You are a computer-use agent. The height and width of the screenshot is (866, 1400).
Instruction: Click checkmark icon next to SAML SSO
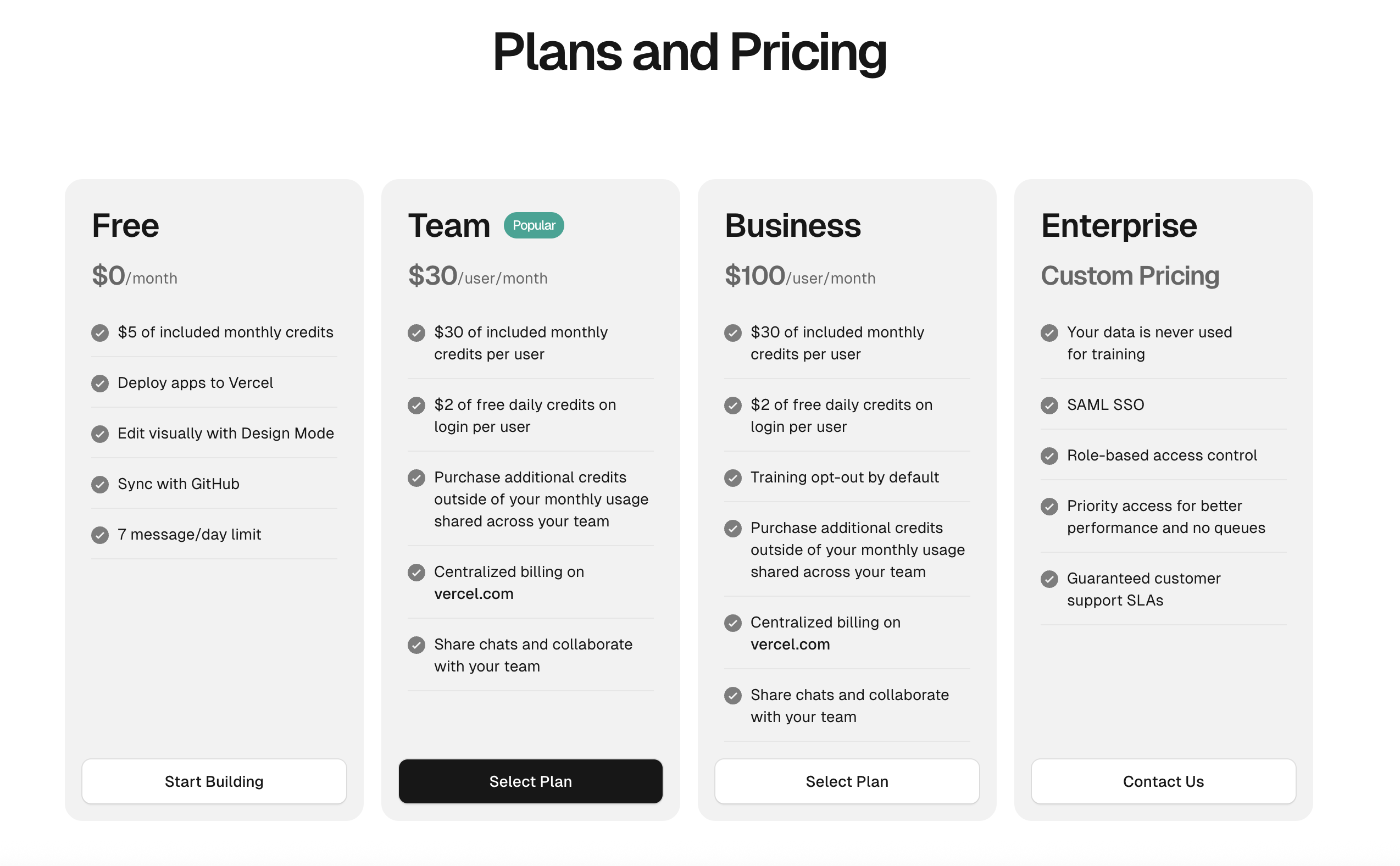click(x=1049, y=406)
